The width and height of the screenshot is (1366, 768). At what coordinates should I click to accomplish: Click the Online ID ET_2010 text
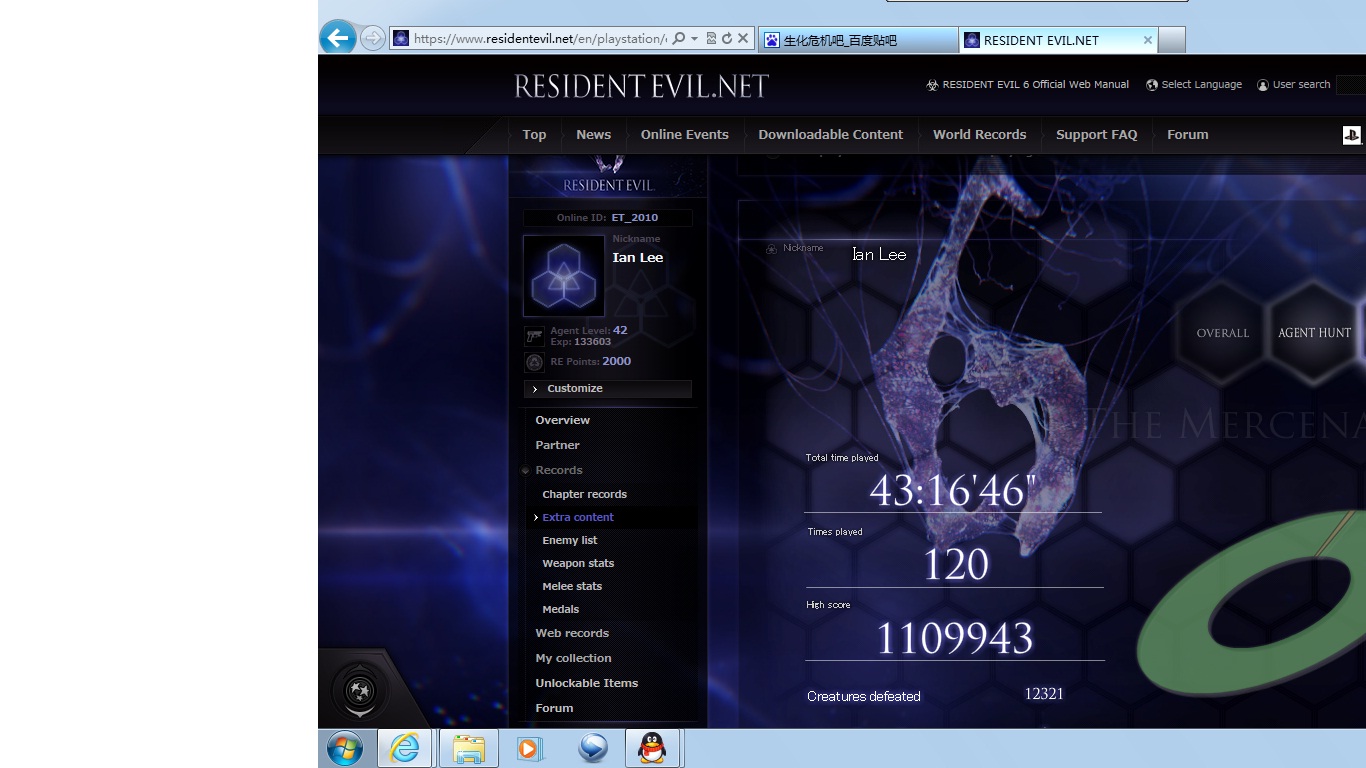(x=635, y=218)
